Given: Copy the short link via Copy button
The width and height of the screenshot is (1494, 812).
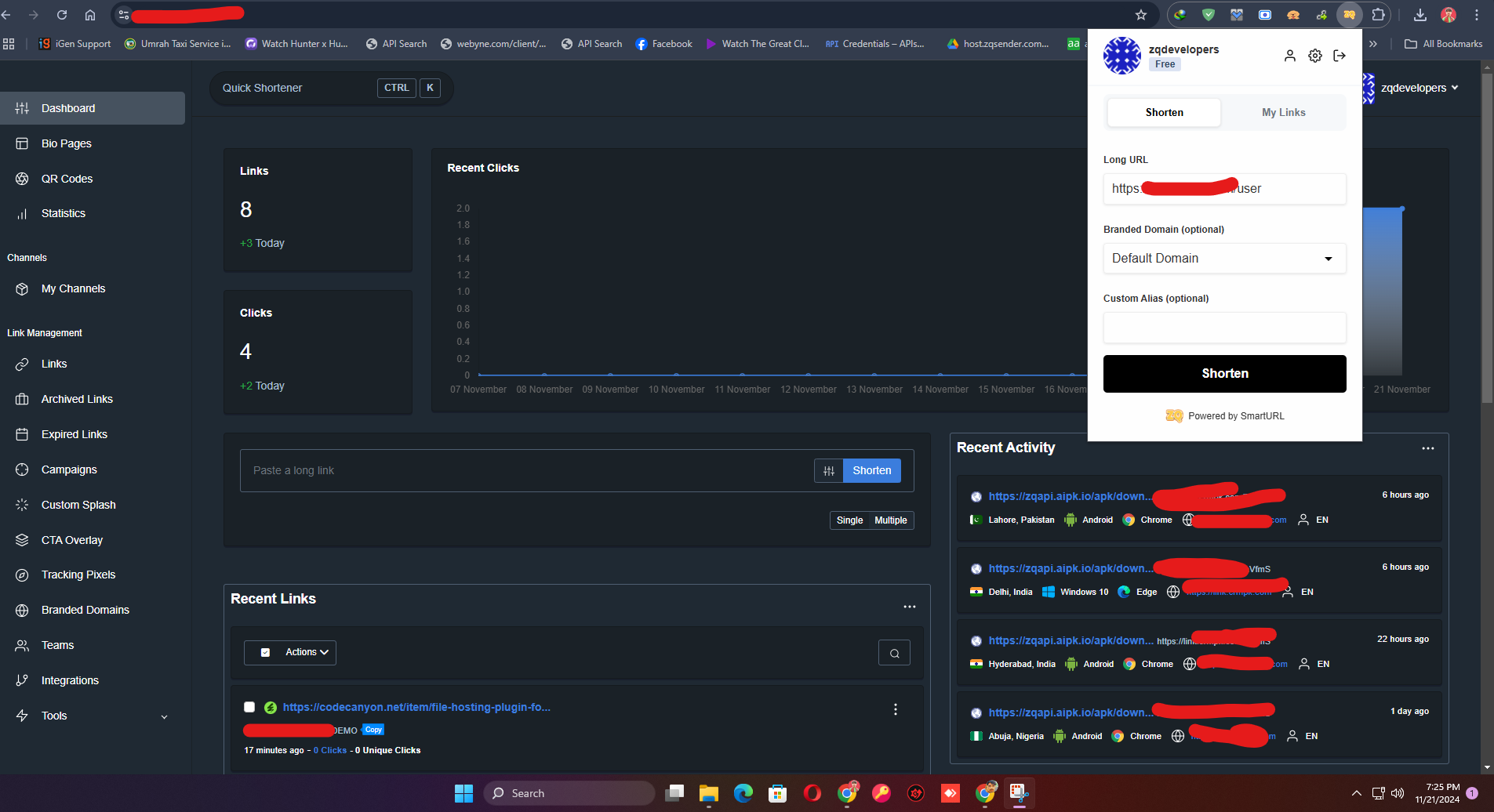Looking at the screenshot, I should (x=373, y=730).
